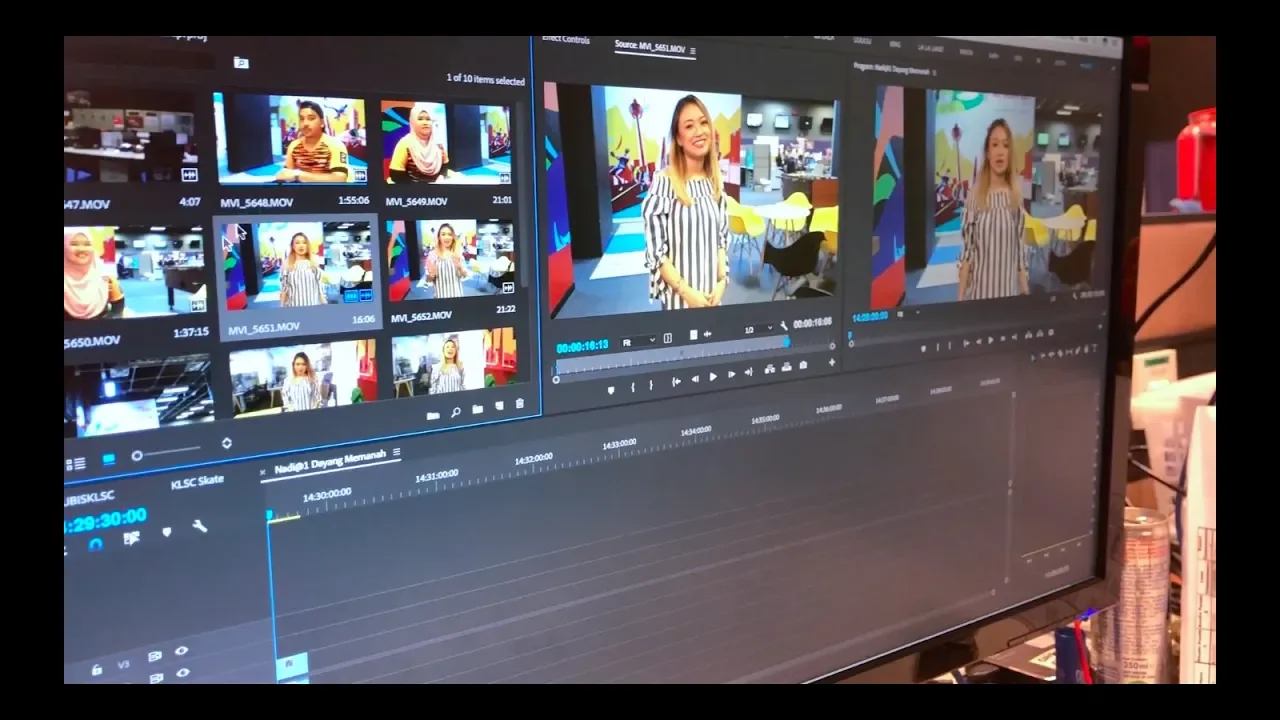Click the timeline playhead at 14:29:30:00
Viewport: 1280px width, 720px height.
pos(269,514)
